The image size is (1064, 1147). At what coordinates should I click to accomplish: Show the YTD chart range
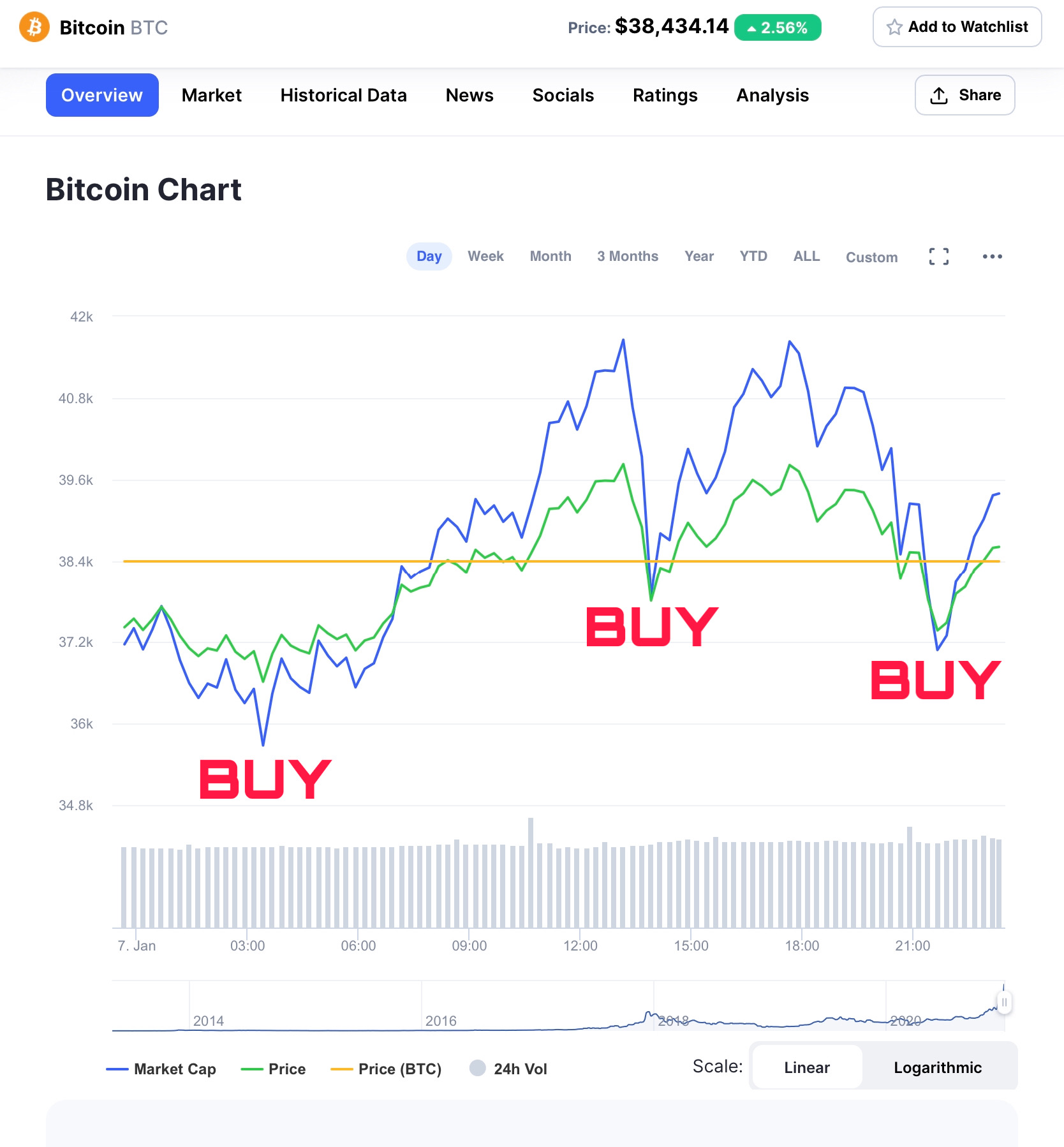pyautogui.click(x=753, y=256)
